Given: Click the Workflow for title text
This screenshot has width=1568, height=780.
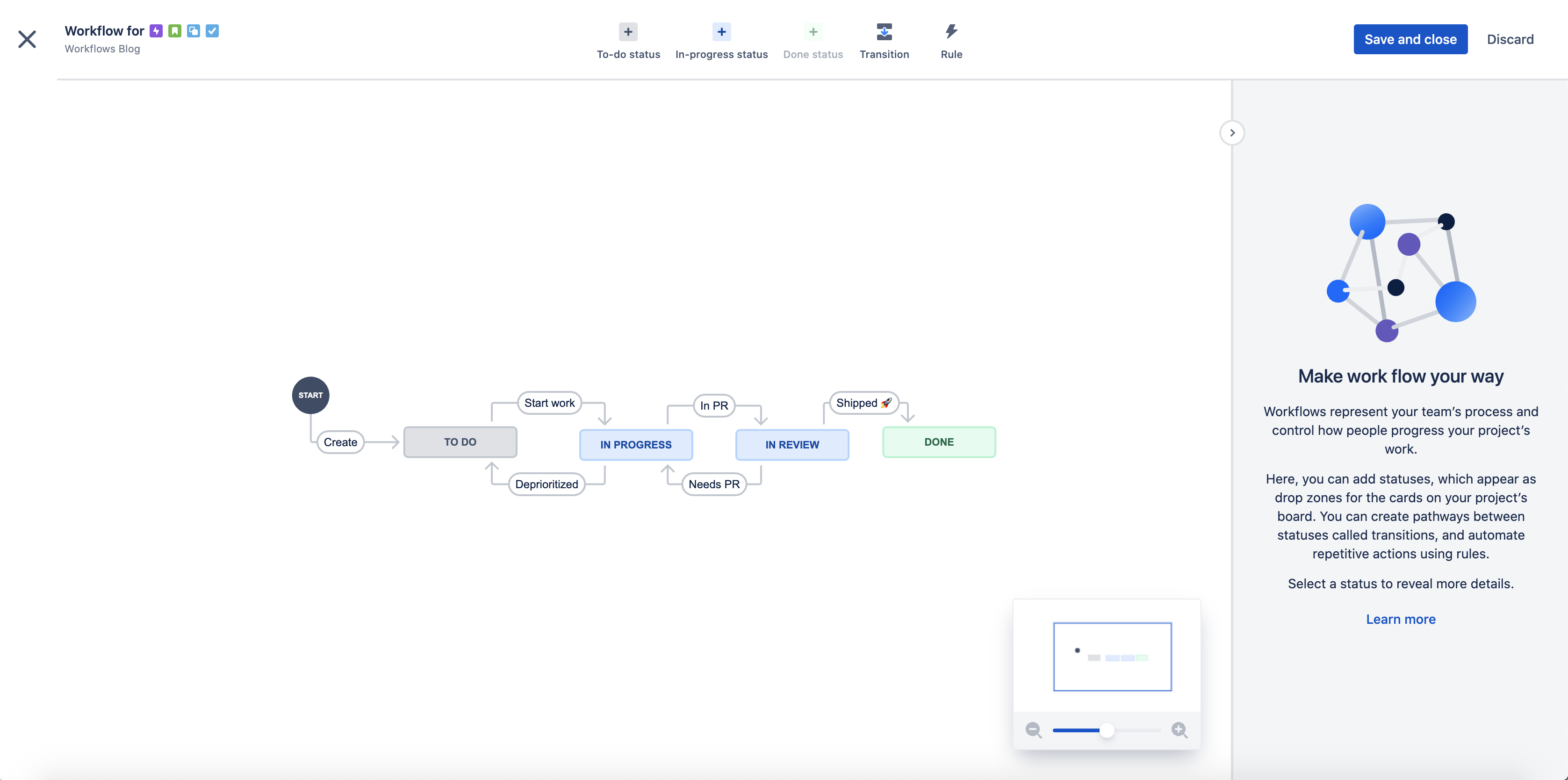Looking at the screenshot, I should tap(104, 31).
